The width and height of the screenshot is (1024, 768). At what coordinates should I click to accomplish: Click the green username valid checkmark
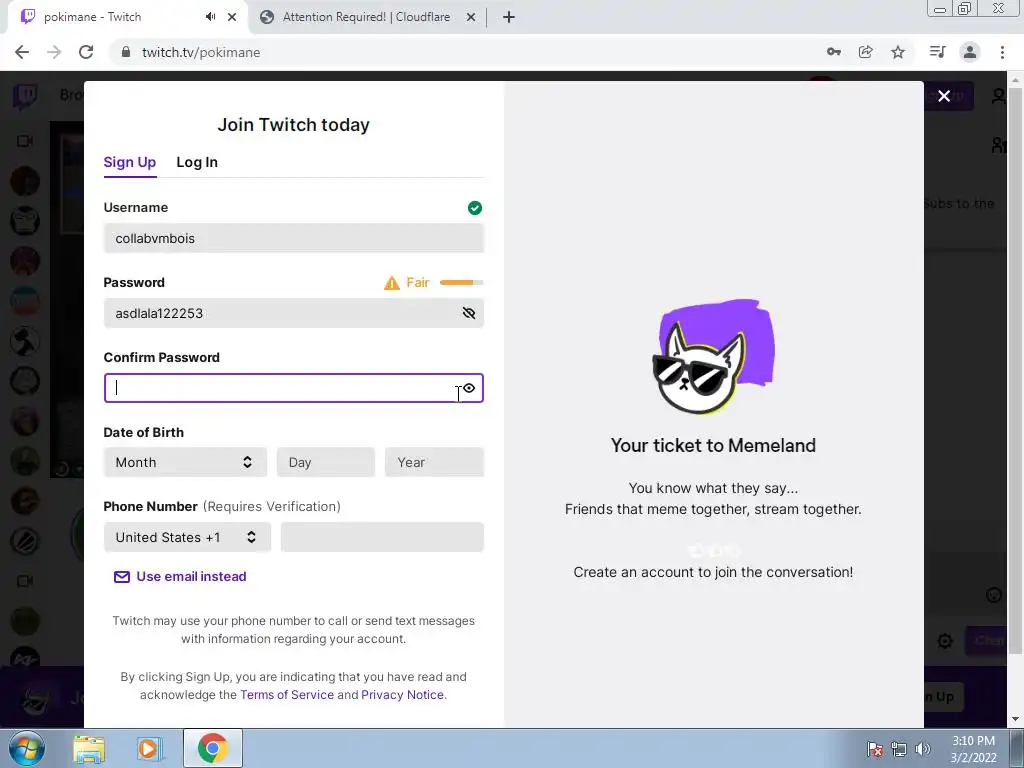click(x=475, y=208)
